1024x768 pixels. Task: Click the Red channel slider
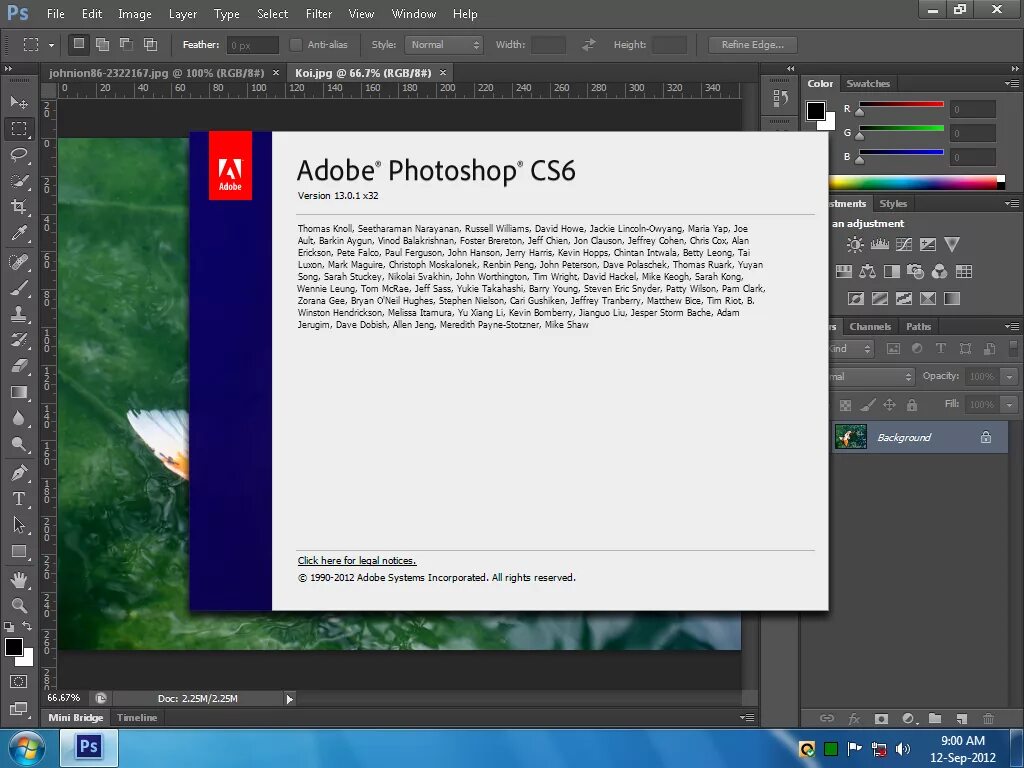click(x=901, y=104)
